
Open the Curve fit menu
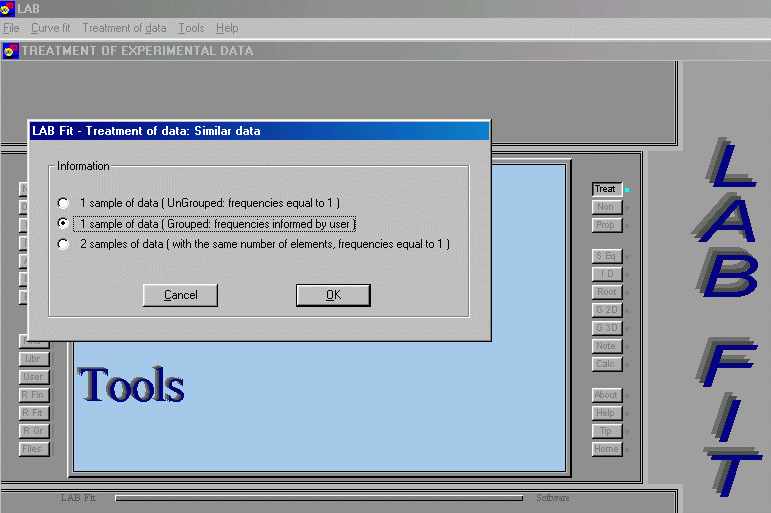pyautogui.click(x=51, y=28)
